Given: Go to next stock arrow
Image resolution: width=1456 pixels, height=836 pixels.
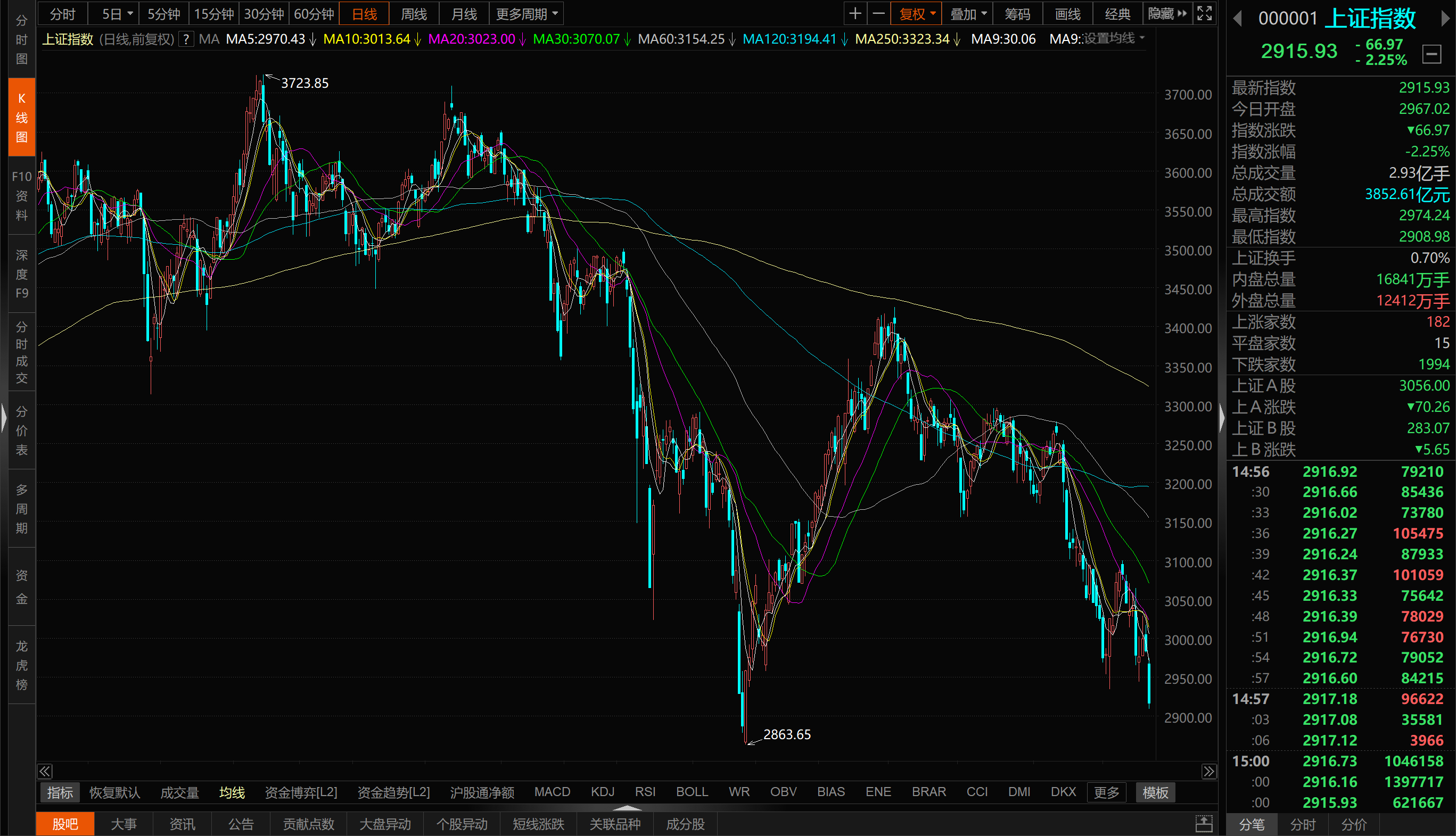Looking at the screenshot, I should [x=1445, y=19].
